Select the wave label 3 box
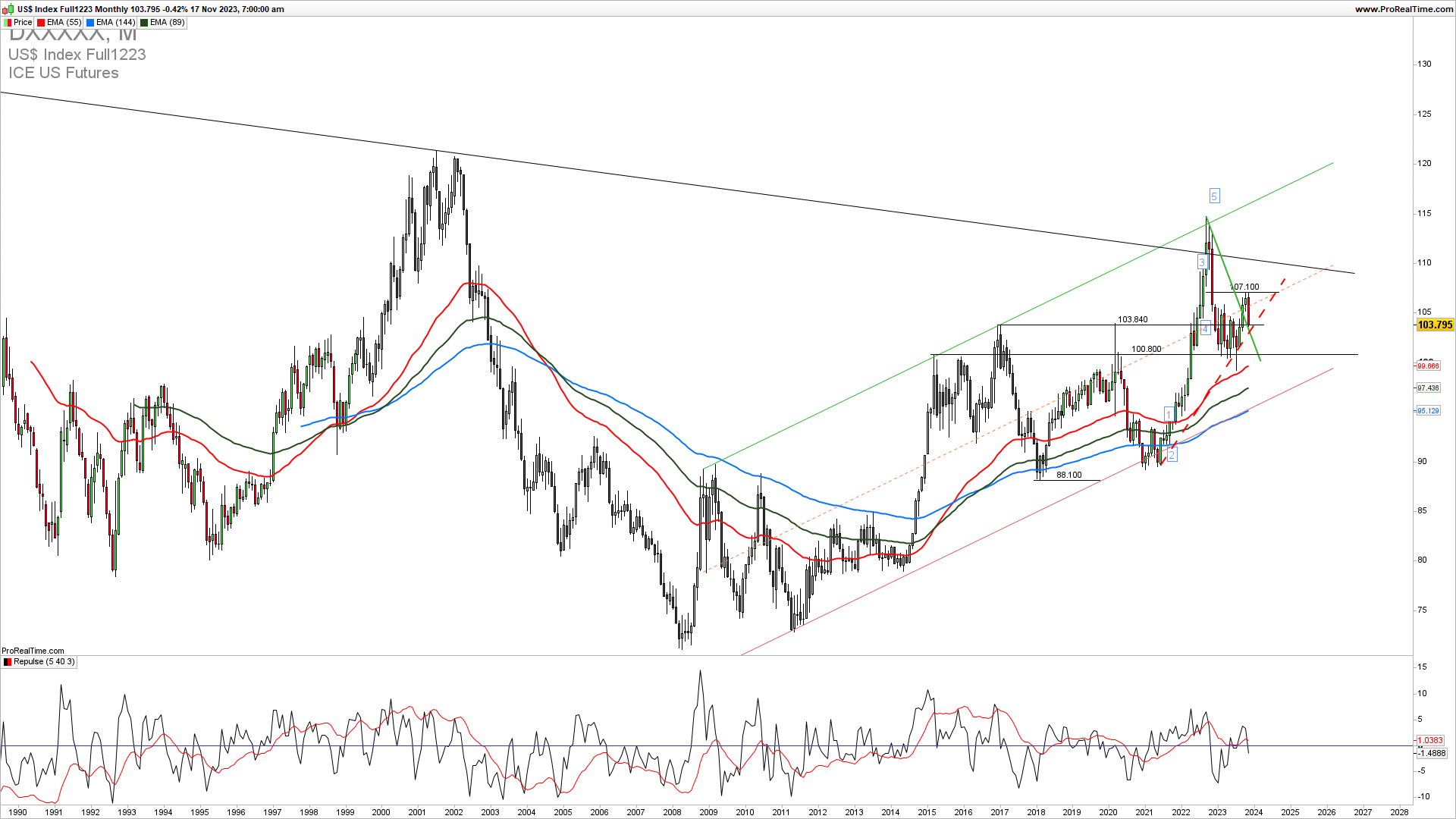1456x819 pixels. [1202, 263]
